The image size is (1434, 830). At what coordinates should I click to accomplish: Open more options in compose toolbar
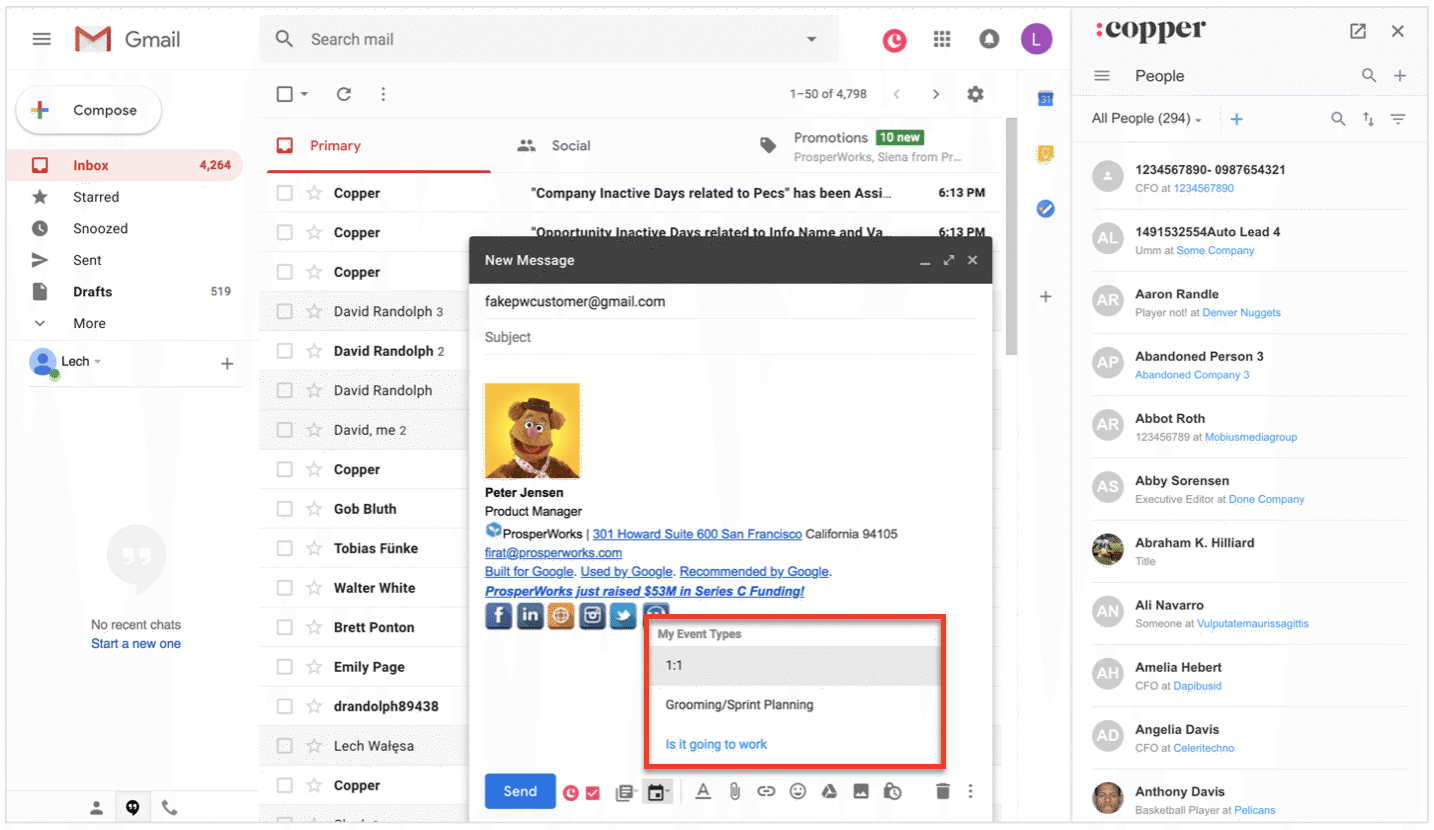pyautogui.click(x=970, y=792)
